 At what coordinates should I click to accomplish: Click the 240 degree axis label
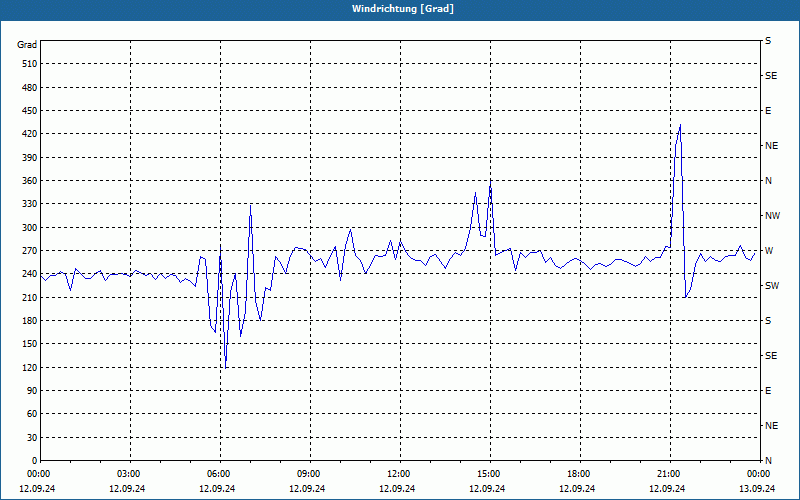point(30,274)
